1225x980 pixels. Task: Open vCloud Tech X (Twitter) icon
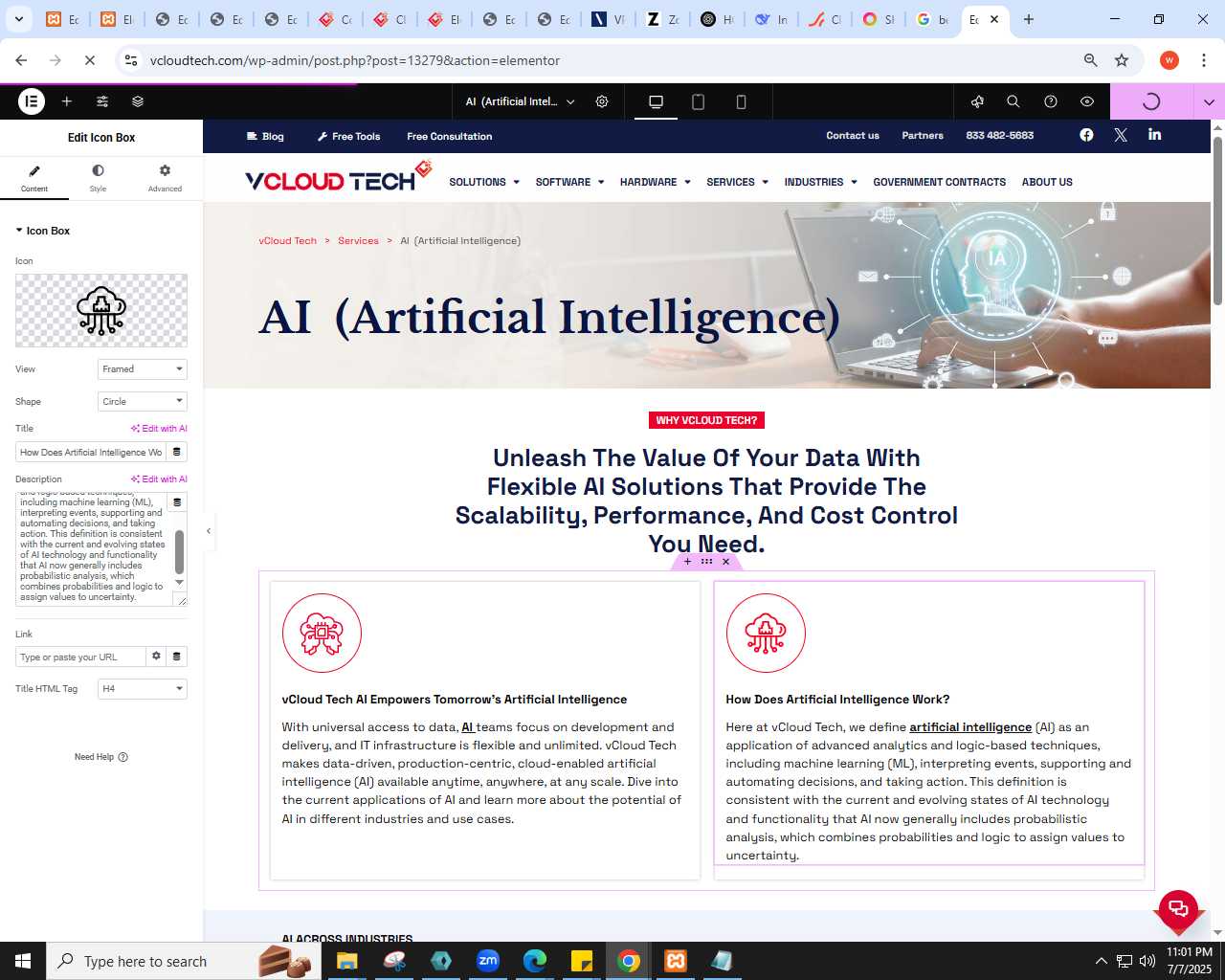[1121, 135]
